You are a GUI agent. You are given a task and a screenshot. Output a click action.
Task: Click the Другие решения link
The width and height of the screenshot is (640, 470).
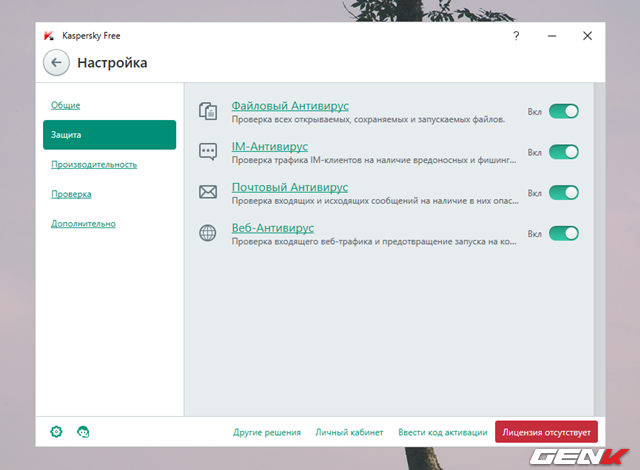[x=267, y=432]
